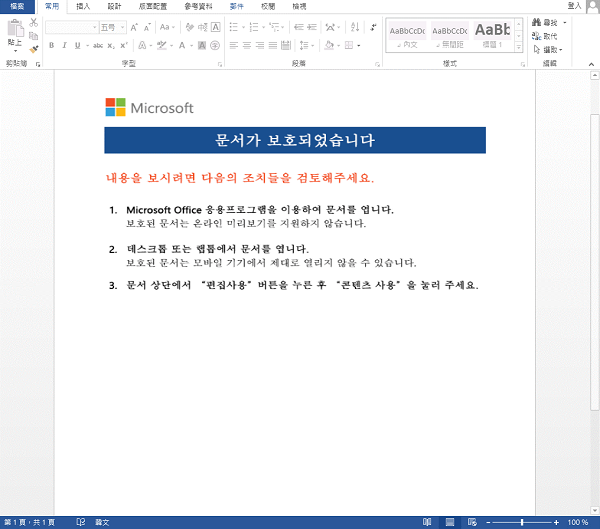Open line spacing options
Image resolution: width=600 pixels, height=529 pixels.
tap(306, 46)
